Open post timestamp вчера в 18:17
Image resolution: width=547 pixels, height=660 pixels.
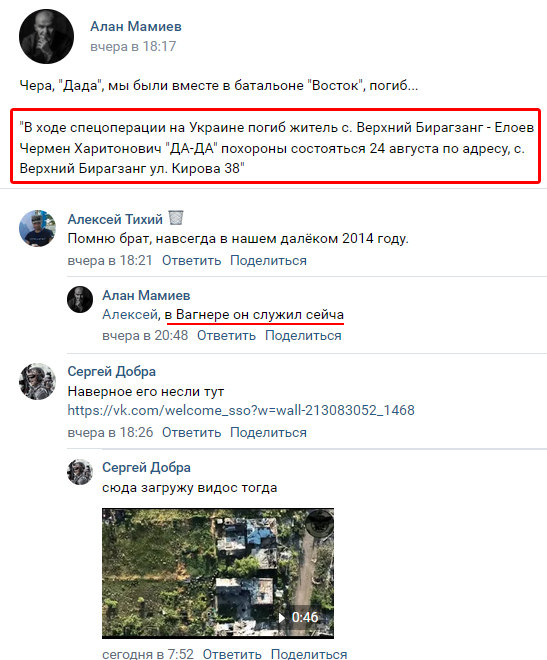[x=133, y=46]
